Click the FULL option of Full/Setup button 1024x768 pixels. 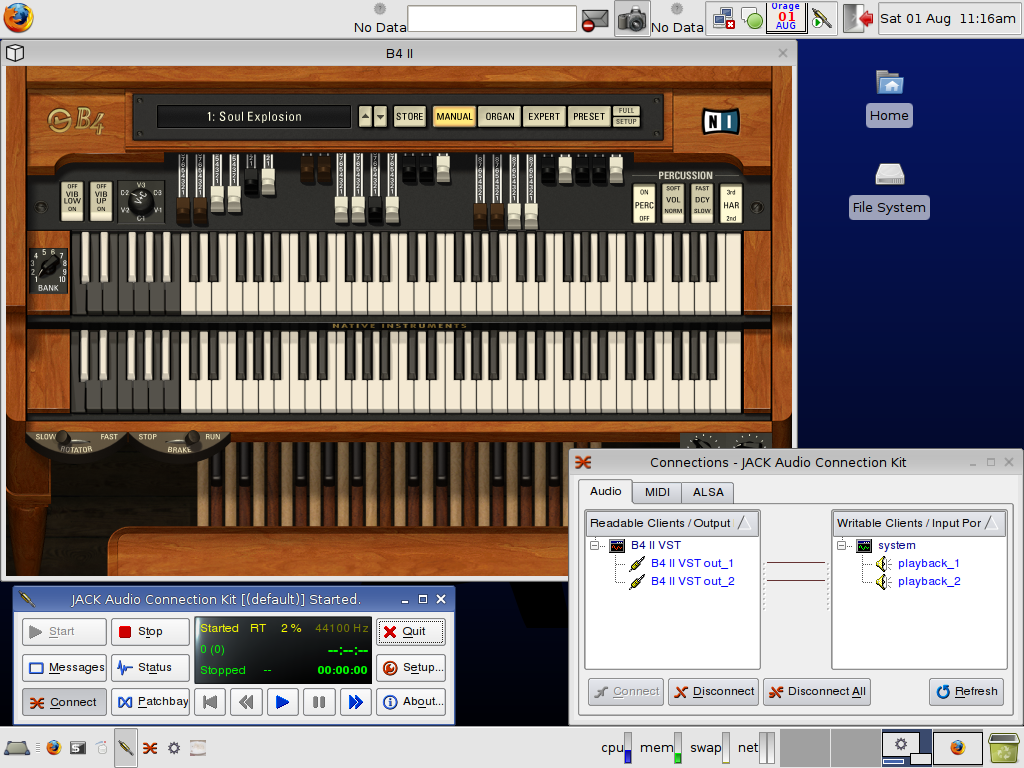(x=626, y=111)
